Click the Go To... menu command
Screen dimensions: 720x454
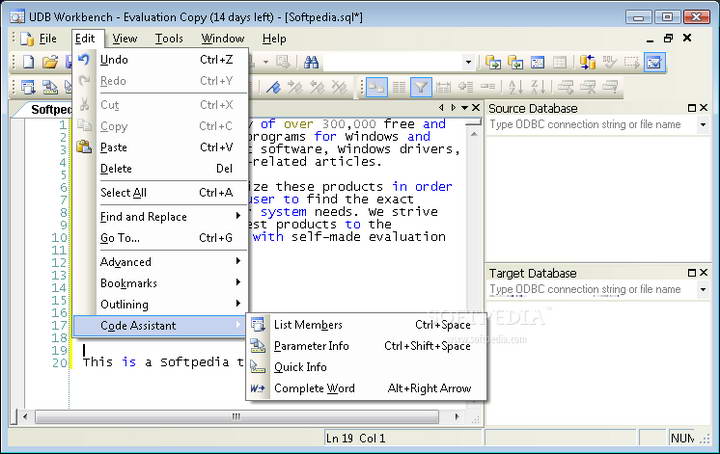coord(120,238)
